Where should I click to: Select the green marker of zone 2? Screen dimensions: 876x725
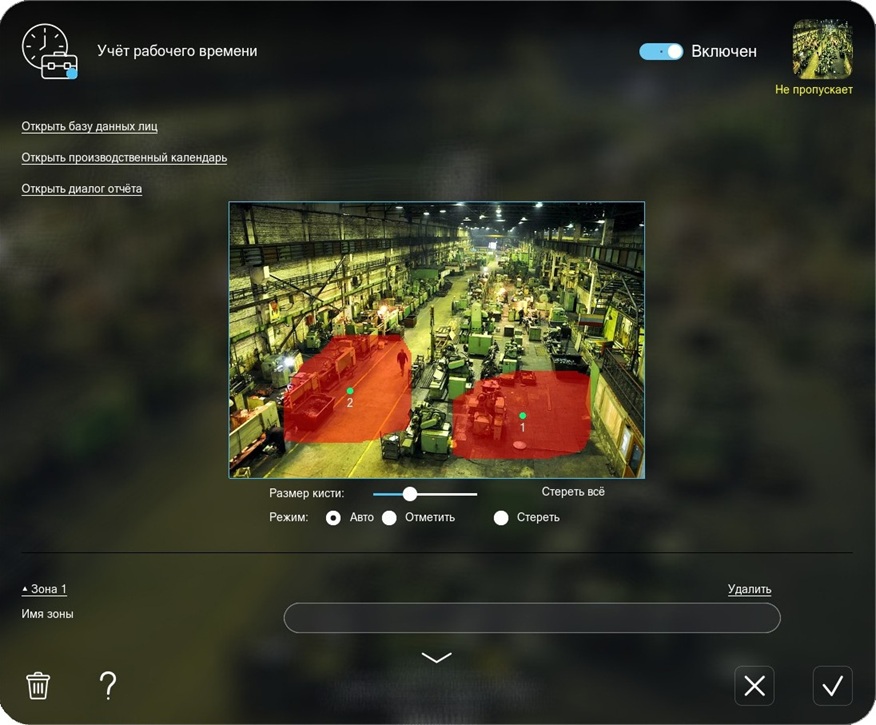tap(349, 390)
